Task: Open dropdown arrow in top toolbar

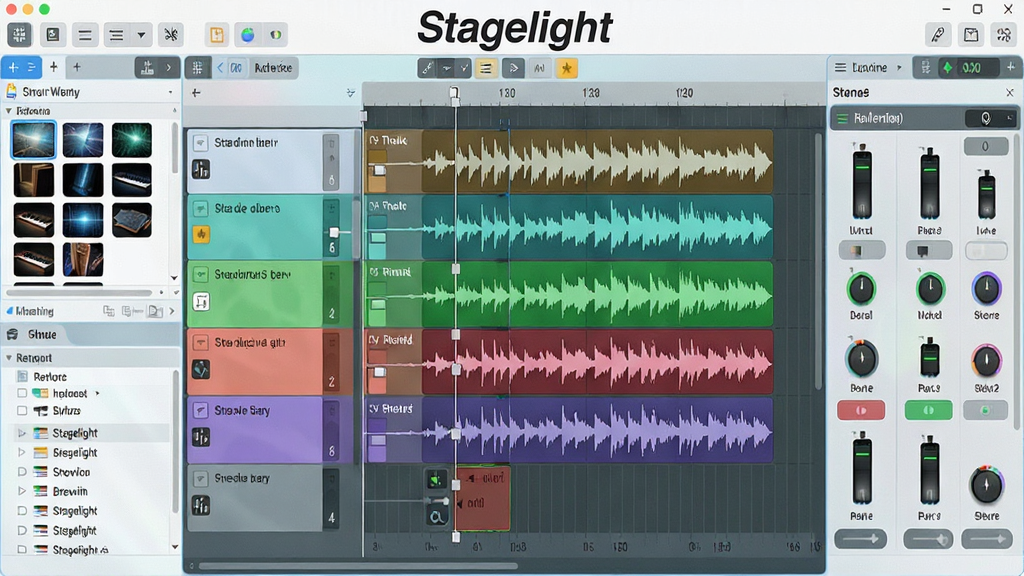Action: click(141, 35)
